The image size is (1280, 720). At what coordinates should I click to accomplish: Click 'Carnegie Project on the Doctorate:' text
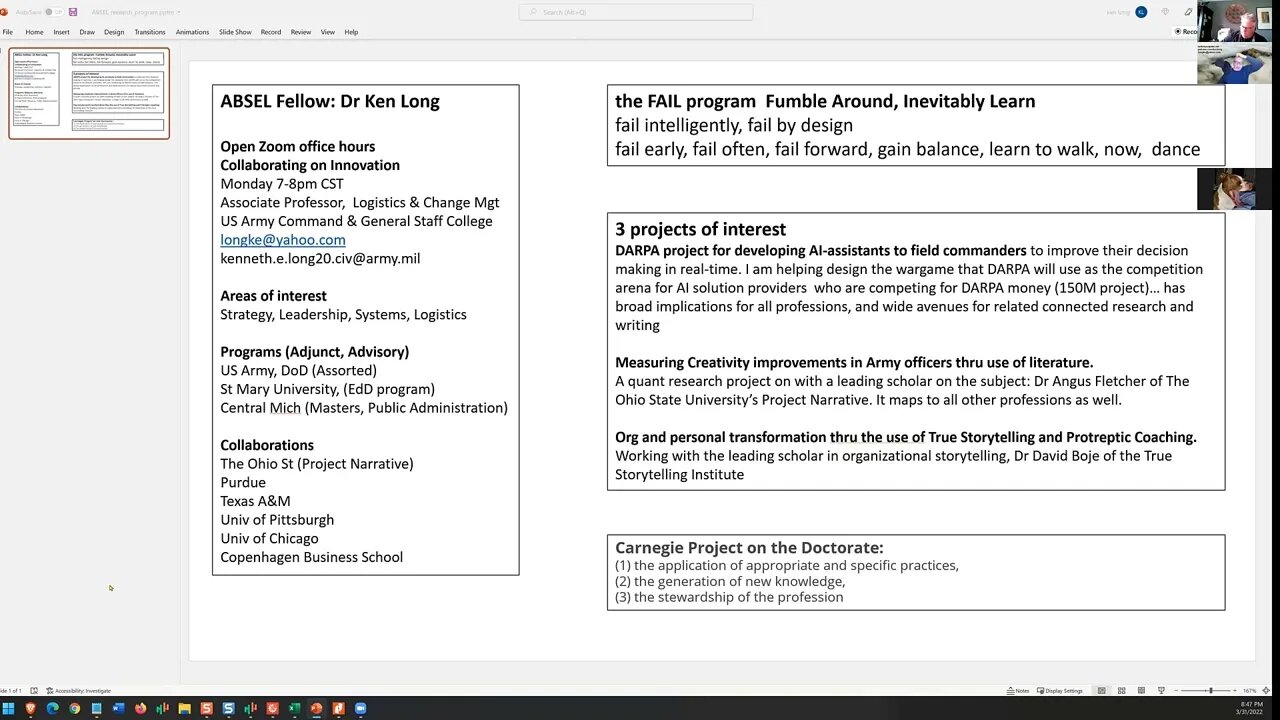[749, 548]
